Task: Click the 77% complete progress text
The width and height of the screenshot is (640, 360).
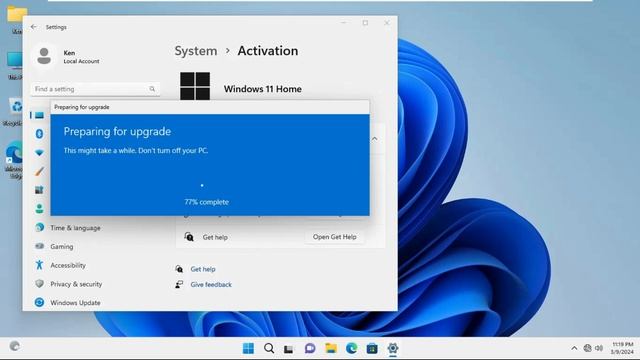Action: (x=207, y=202)
